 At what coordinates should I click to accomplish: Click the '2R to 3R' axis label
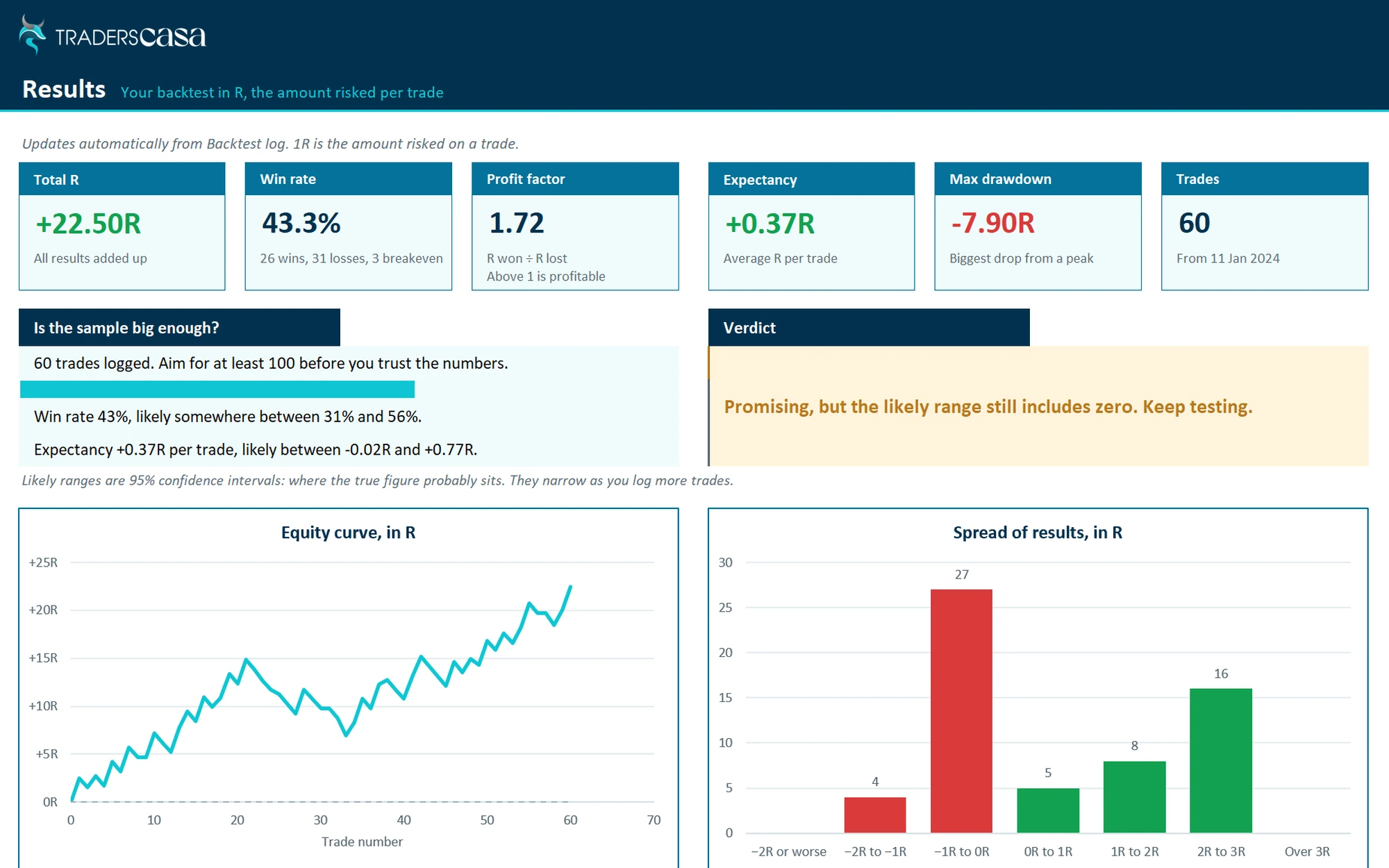pyautogui.click(x=1221, y=851)
